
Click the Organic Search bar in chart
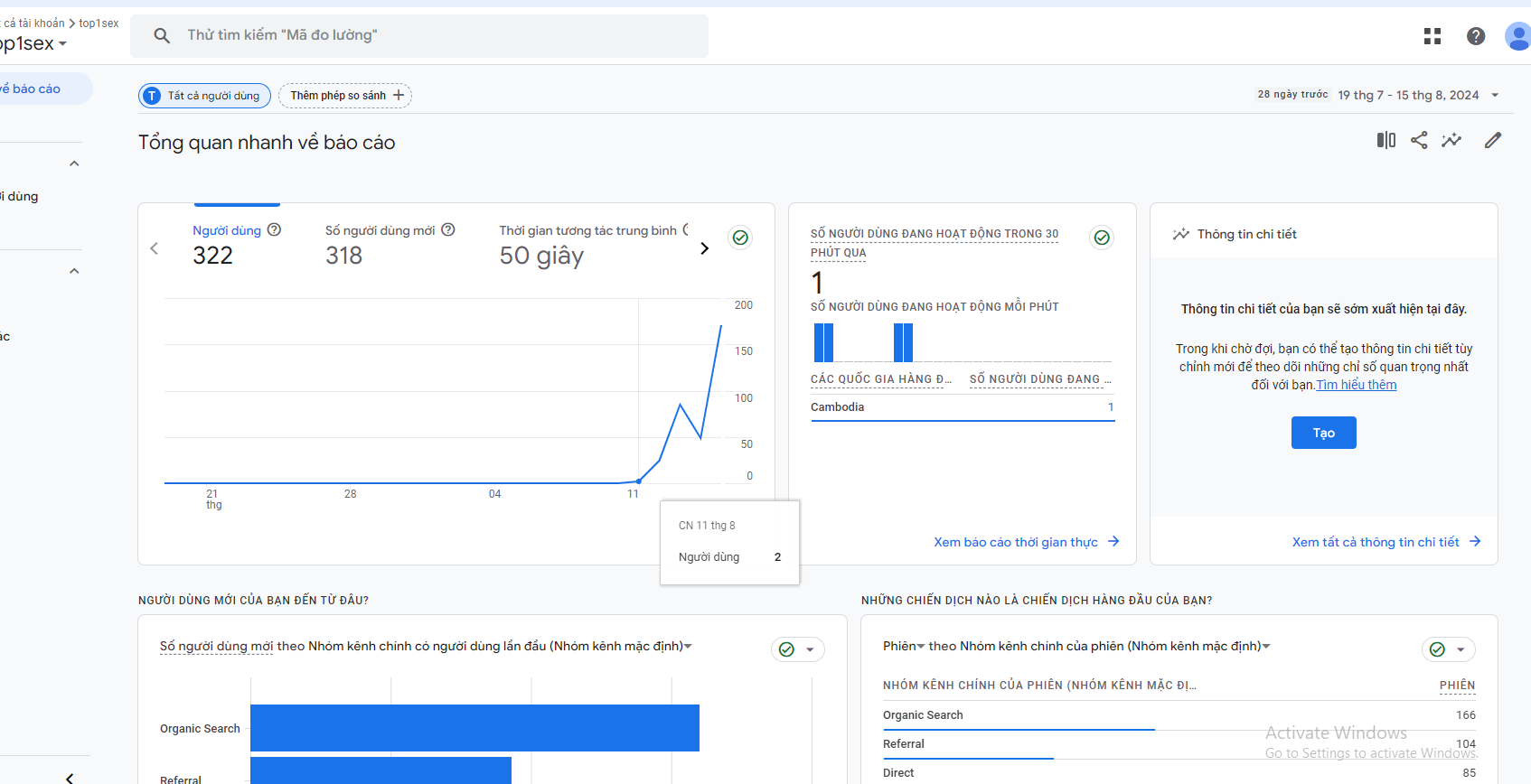474,728
